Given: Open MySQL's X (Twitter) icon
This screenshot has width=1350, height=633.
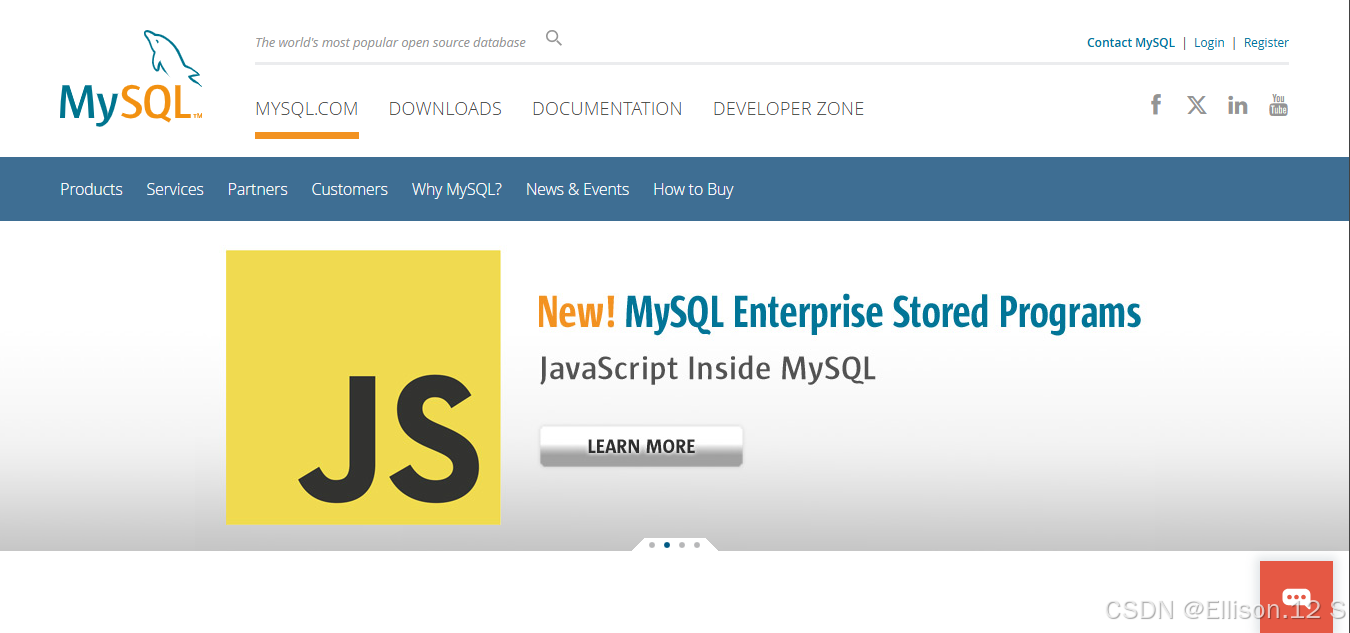Looking at the screenshot, I should pyautogui.click(x=1197, y=105).
